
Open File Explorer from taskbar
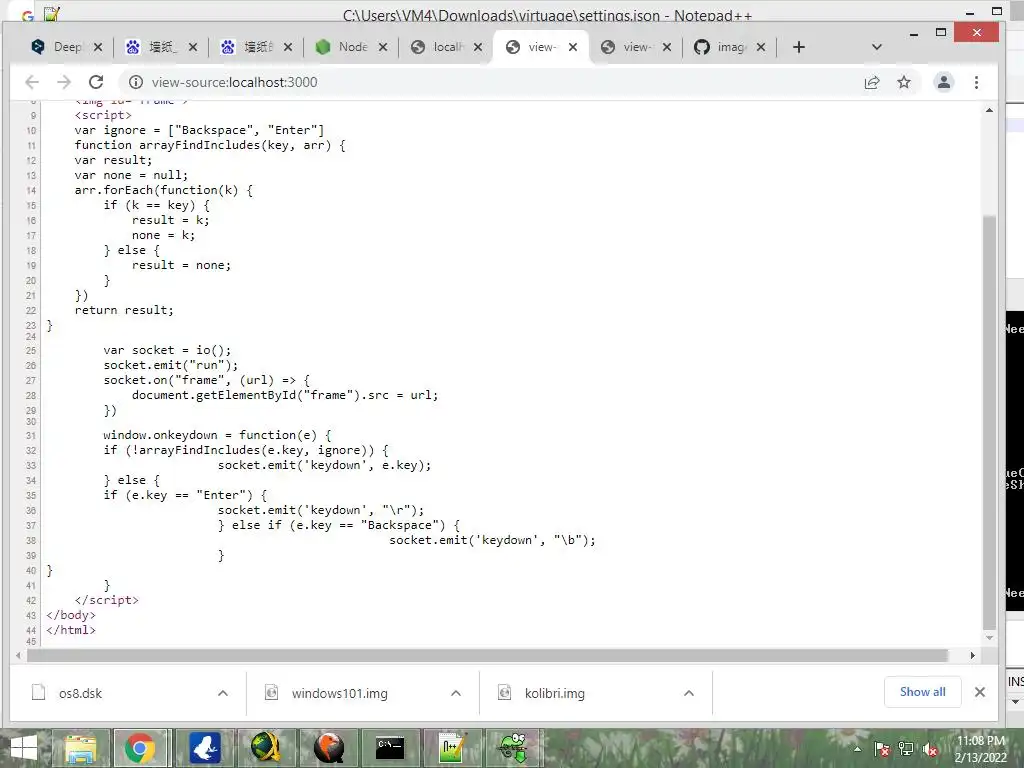point(81,748)
